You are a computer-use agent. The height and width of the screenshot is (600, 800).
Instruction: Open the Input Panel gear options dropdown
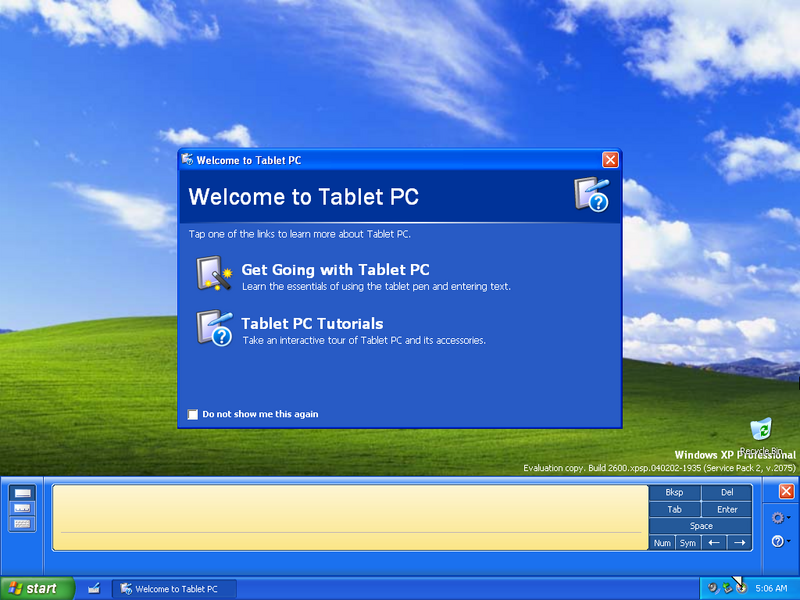781,518
